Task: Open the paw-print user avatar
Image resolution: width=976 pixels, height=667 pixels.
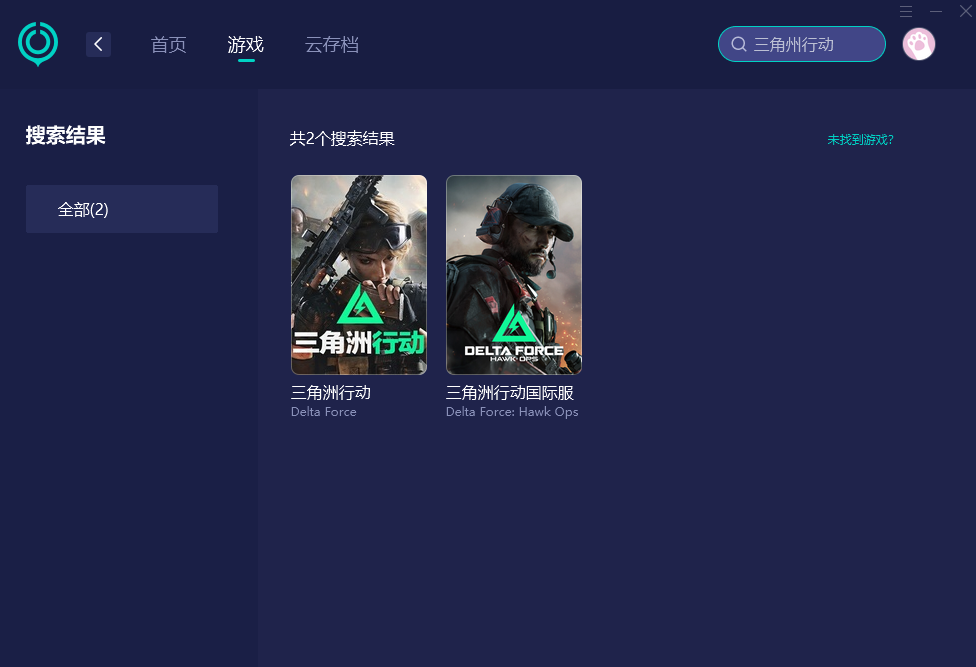Action: tap(919, 44)
